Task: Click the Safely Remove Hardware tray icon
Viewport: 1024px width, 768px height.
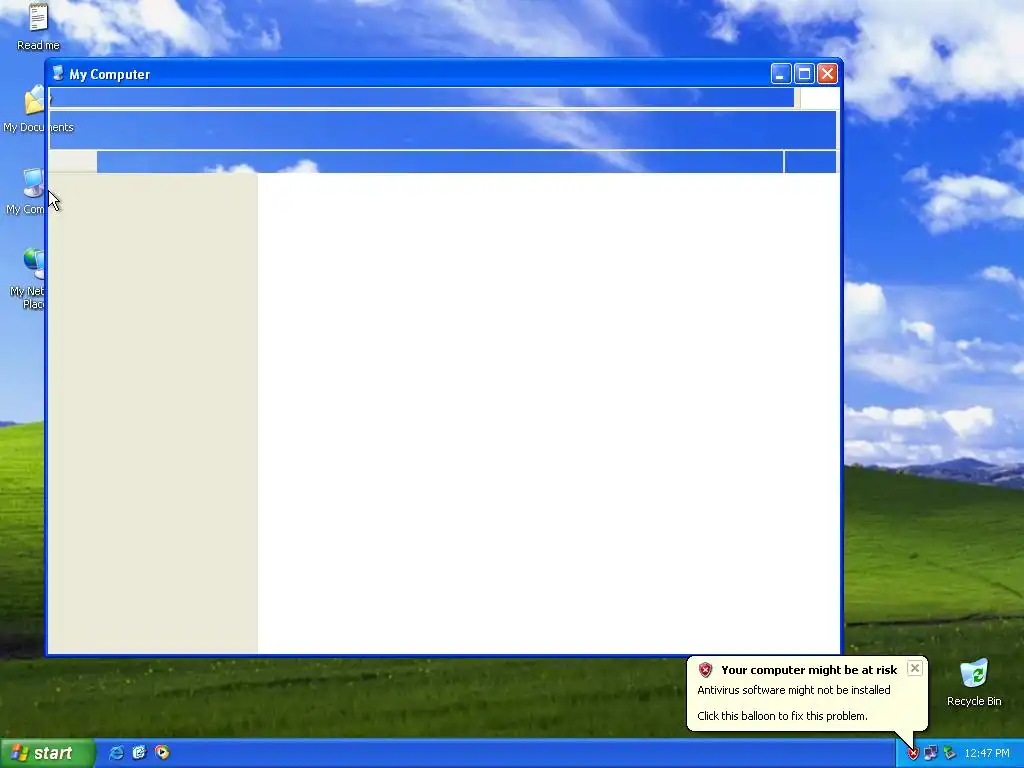Action: pos(949,754)
